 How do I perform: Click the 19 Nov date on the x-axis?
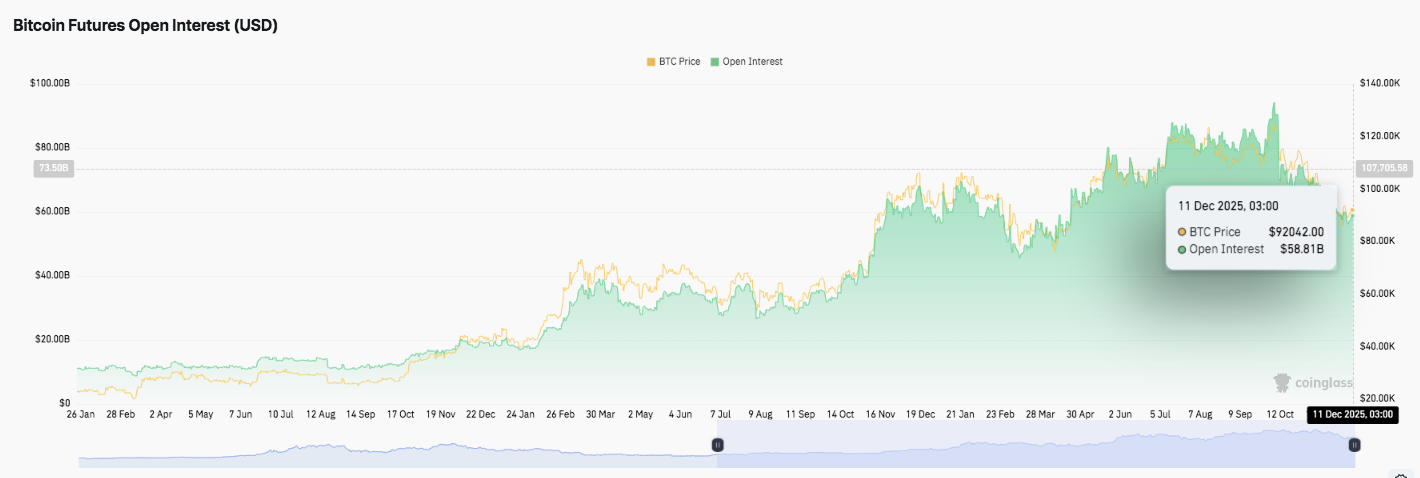[440, 413]
